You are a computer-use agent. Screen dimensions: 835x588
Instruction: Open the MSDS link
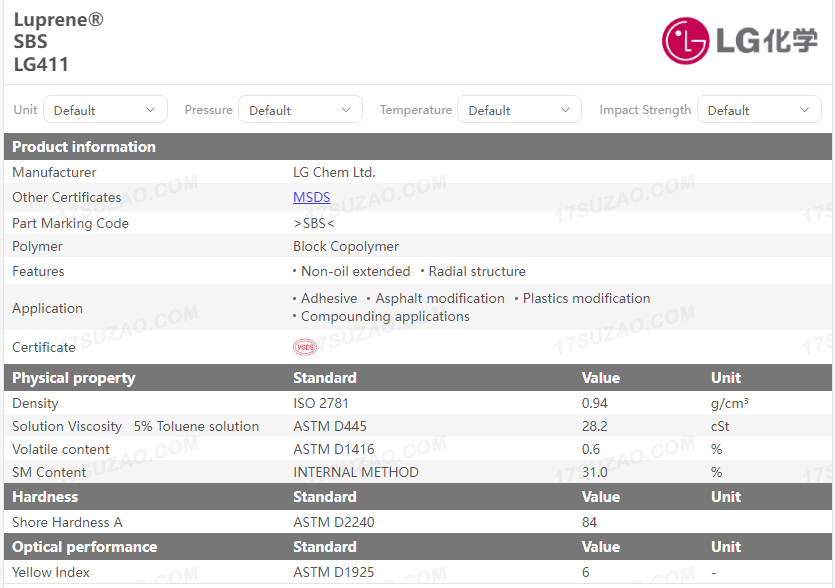(312, 197)
